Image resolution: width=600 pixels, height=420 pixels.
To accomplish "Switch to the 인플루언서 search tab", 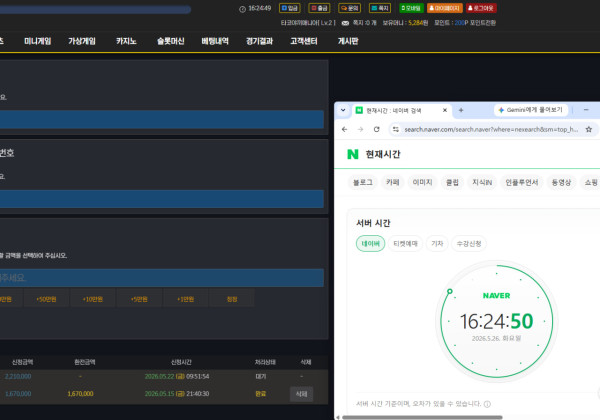I will coord(522,182).
